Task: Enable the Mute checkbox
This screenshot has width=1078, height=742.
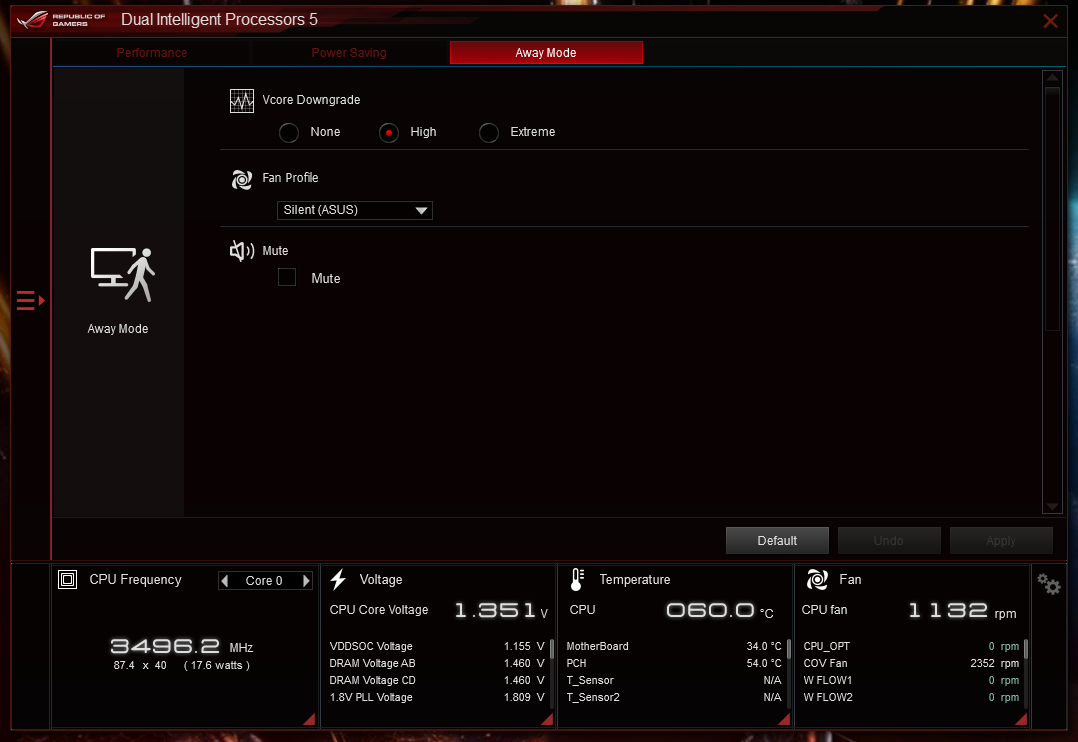Action: pos(287,277)
